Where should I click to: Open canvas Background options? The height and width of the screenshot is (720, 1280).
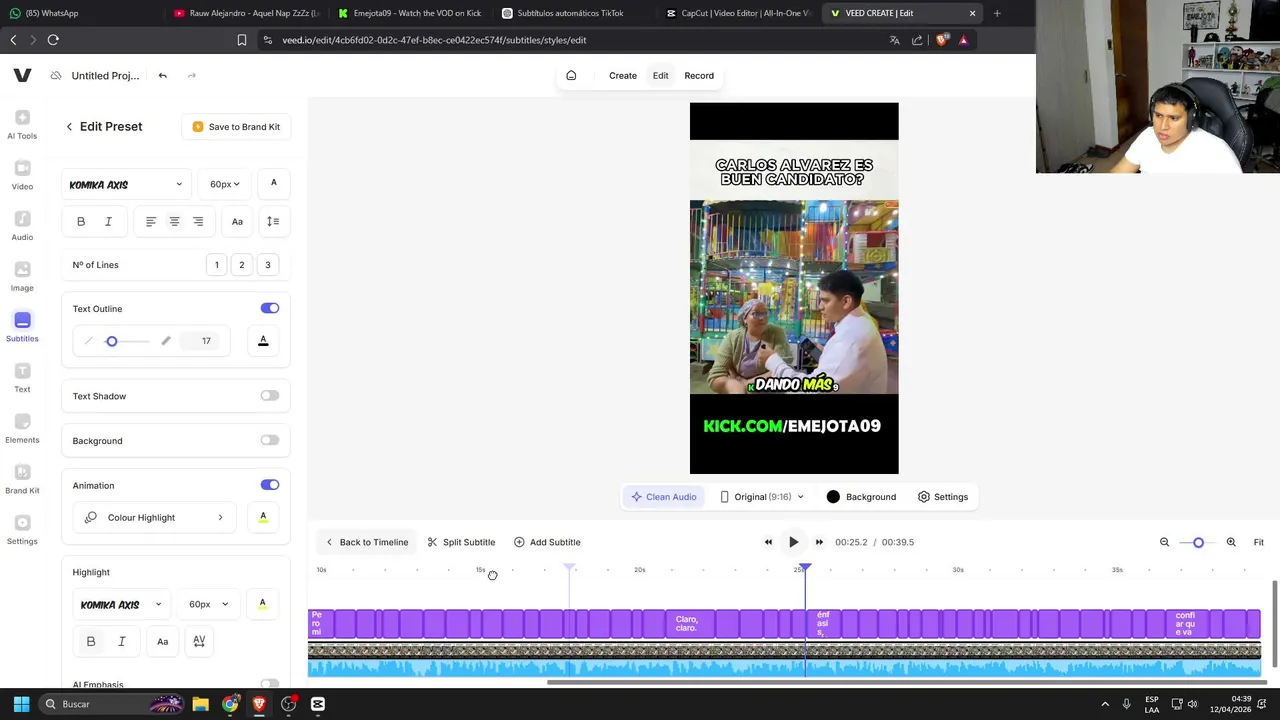861,497
